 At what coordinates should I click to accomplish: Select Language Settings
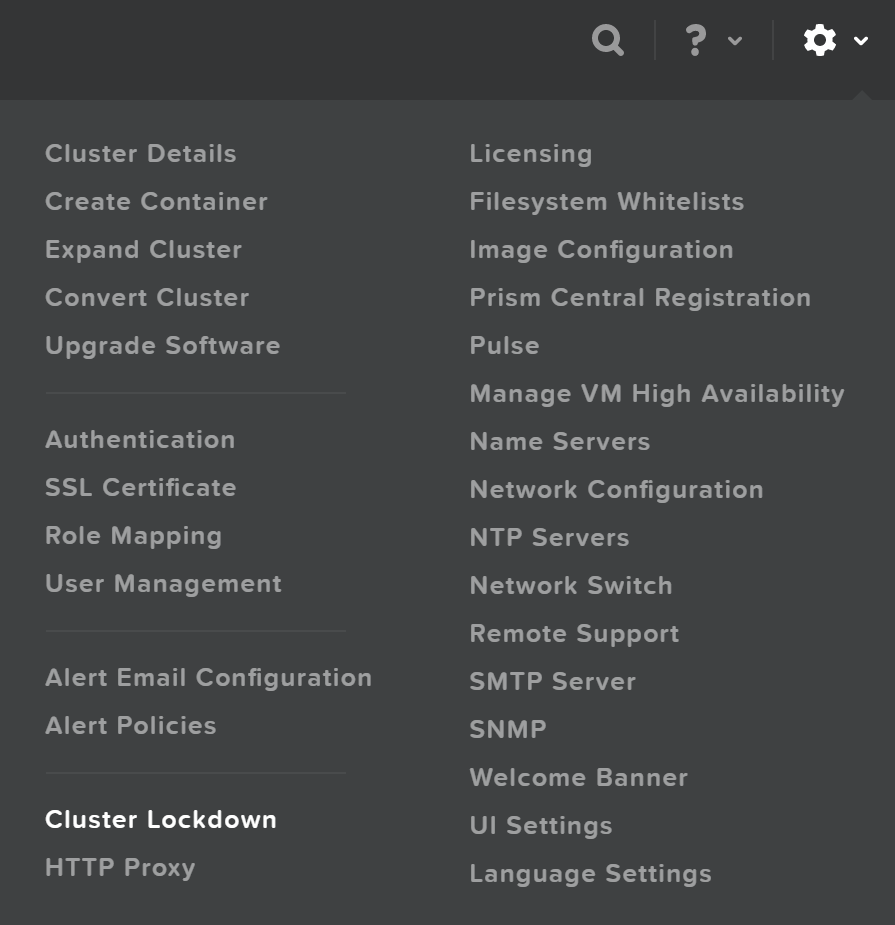tap(590, 873)
